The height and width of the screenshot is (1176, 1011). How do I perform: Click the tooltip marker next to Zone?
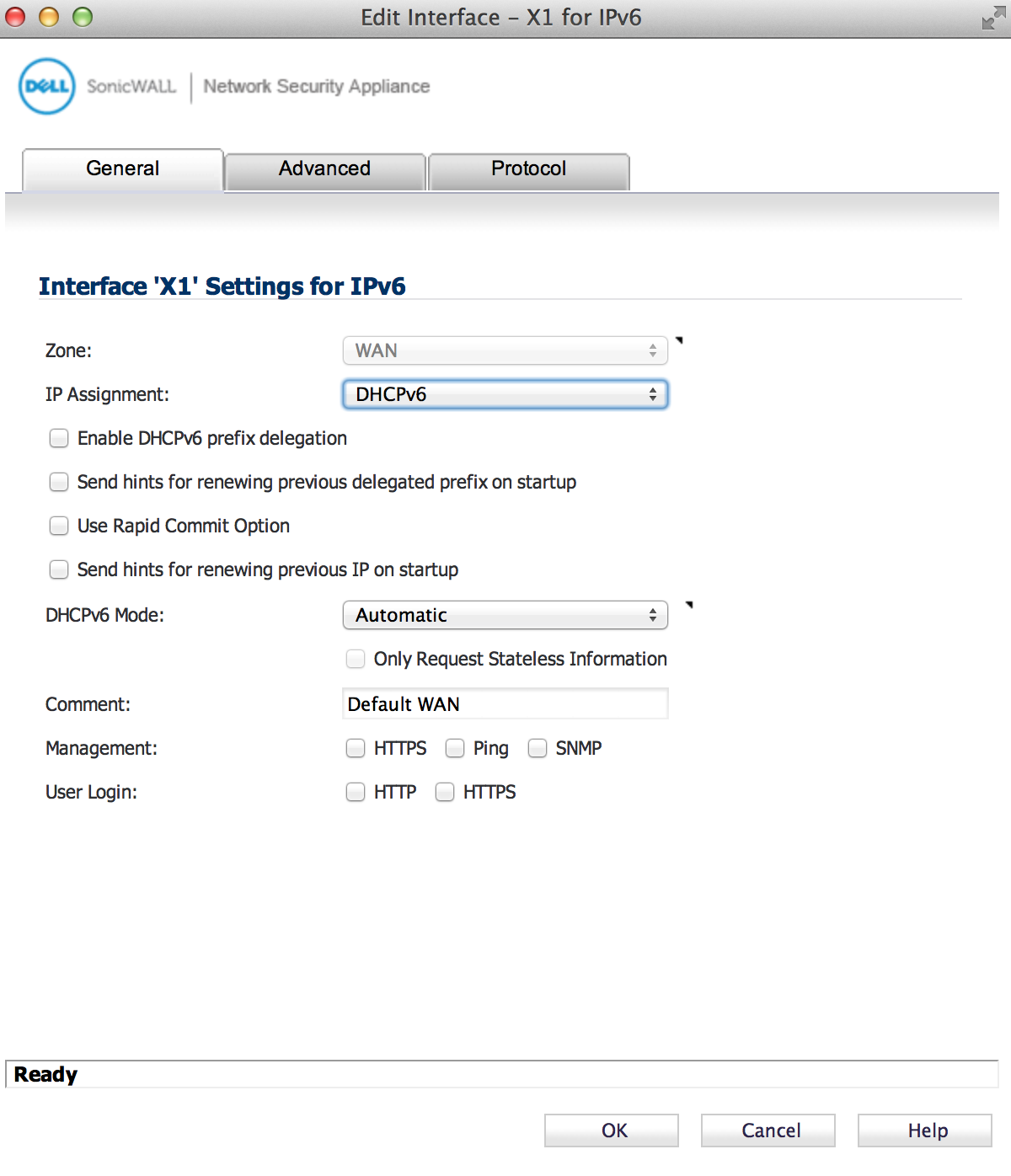coord(679,340)
